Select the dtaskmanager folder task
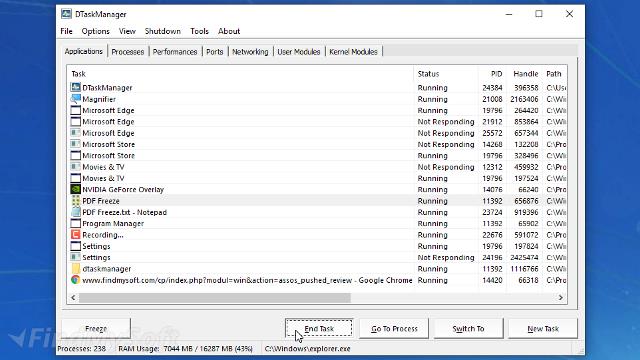Screen dimensions: 640x360 107,269
